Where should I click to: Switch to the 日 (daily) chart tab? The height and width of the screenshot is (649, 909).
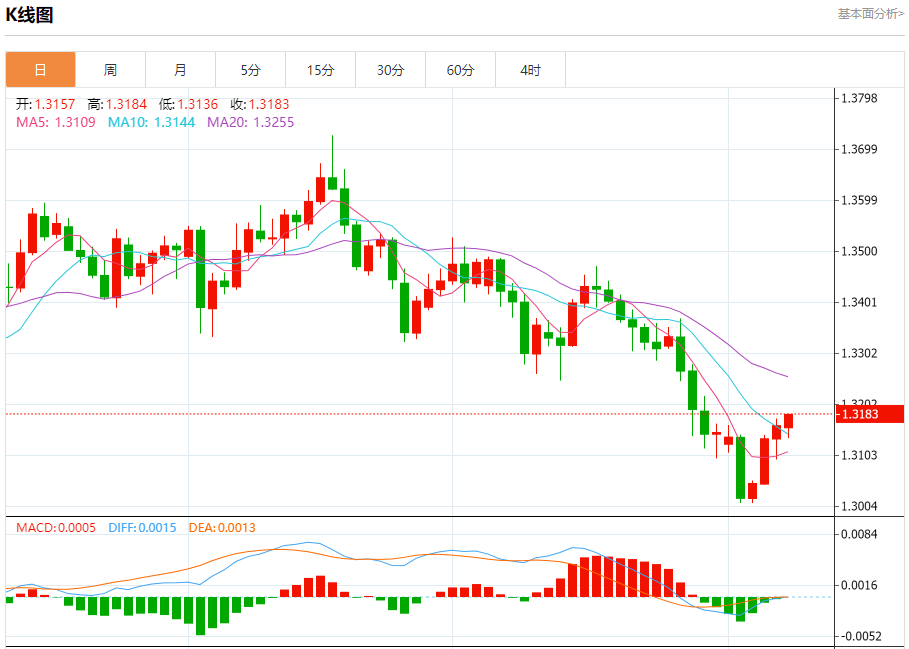coord(40,70)
